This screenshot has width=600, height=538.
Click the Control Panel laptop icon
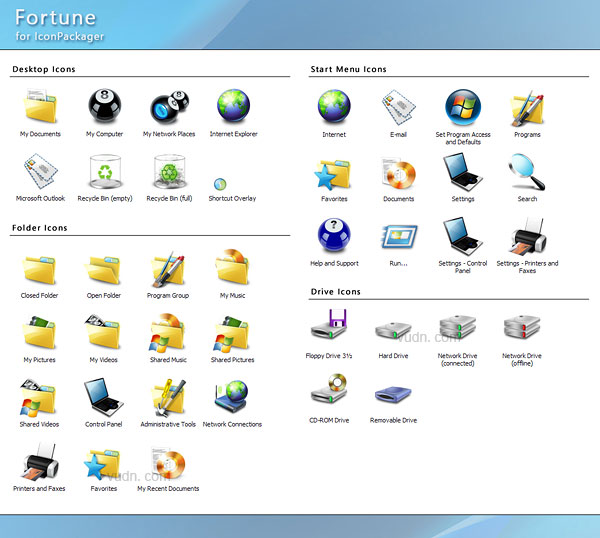(104, 397)
